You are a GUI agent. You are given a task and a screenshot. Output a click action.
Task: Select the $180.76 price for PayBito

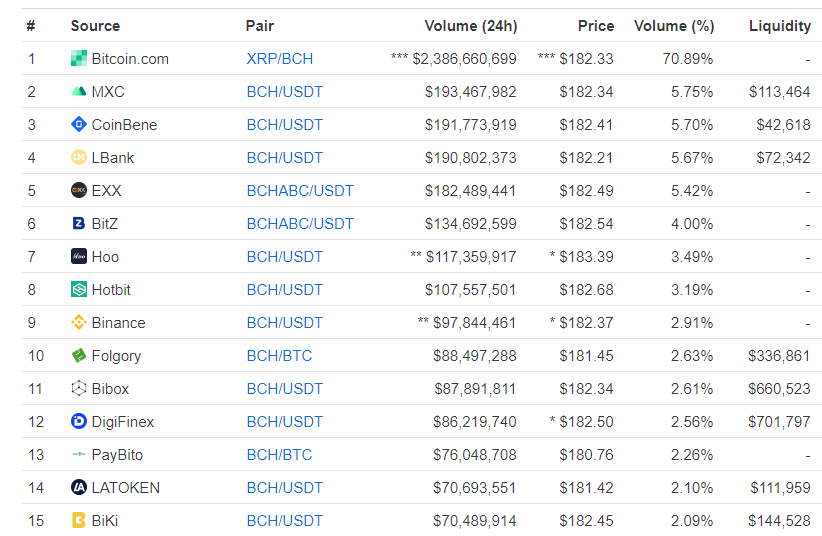tap(586, 455)
